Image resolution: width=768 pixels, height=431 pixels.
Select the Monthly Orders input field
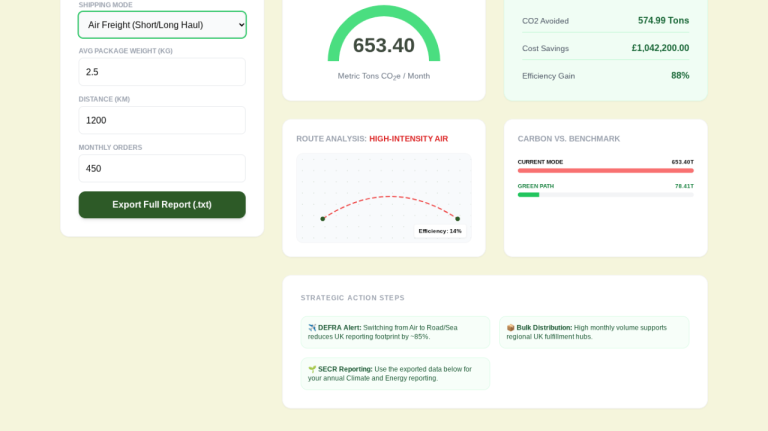click(162, 168)
